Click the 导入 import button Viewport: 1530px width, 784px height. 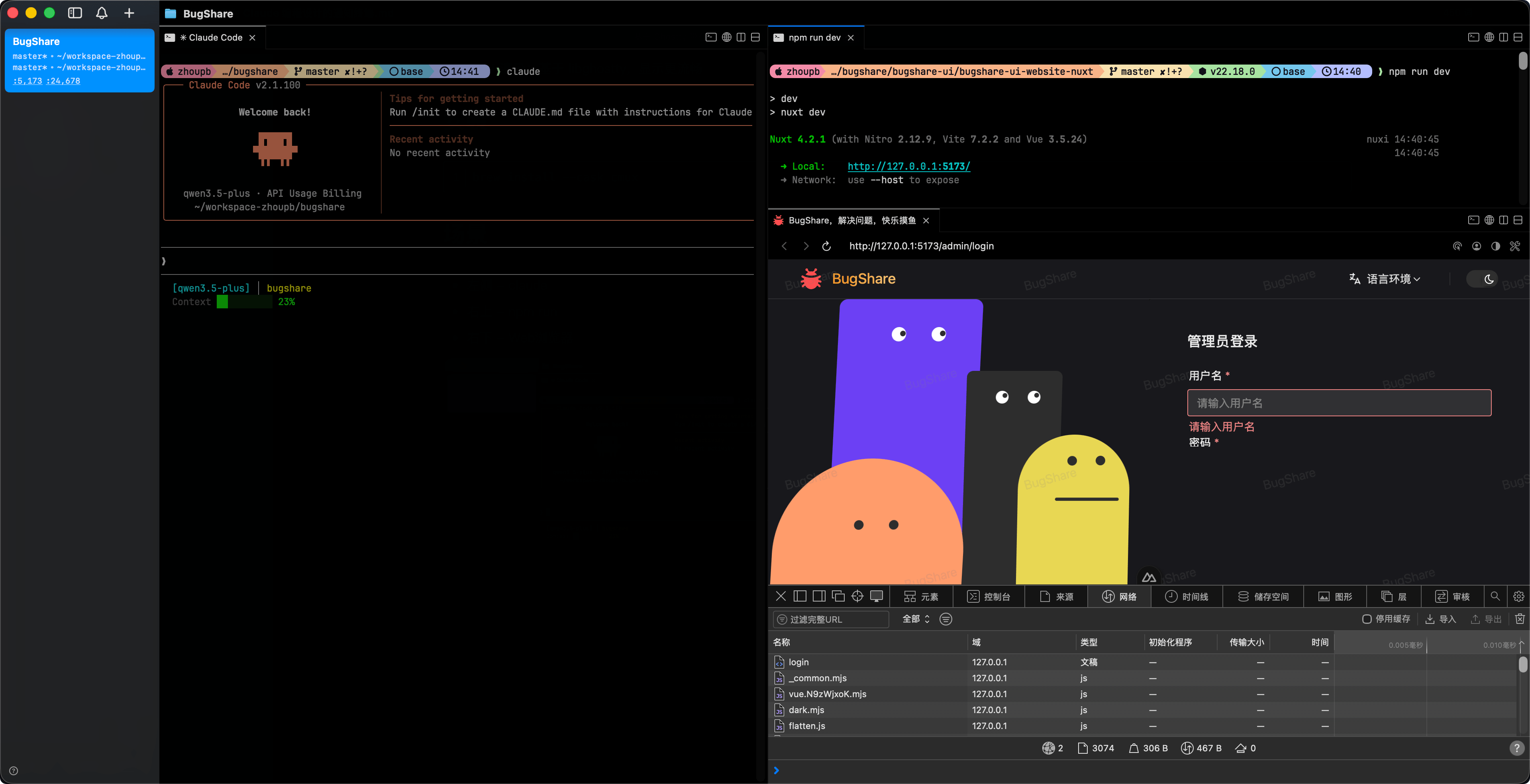(1440, 619)
